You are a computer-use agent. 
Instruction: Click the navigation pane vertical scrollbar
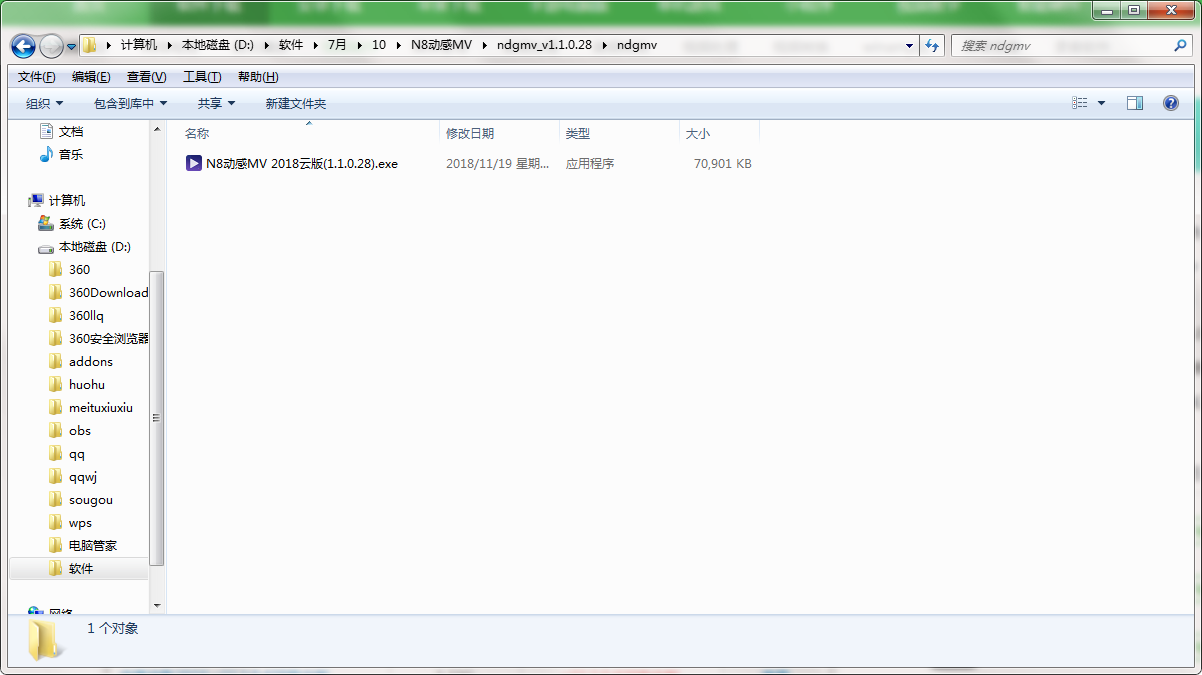point(156,420)
